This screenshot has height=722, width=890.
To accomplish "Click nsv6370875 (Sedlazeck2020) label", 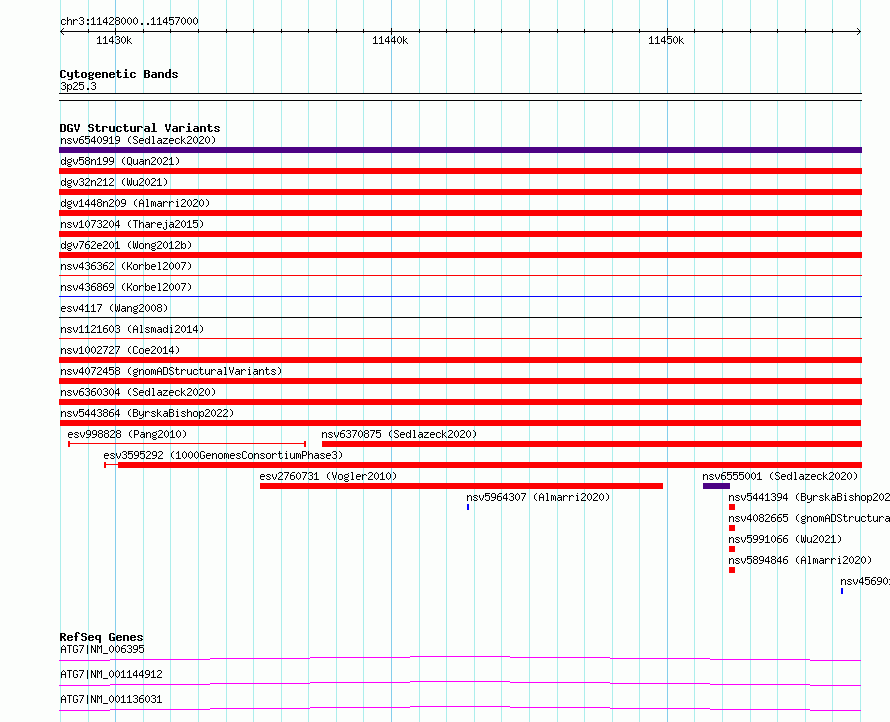I will coord(399,434).
